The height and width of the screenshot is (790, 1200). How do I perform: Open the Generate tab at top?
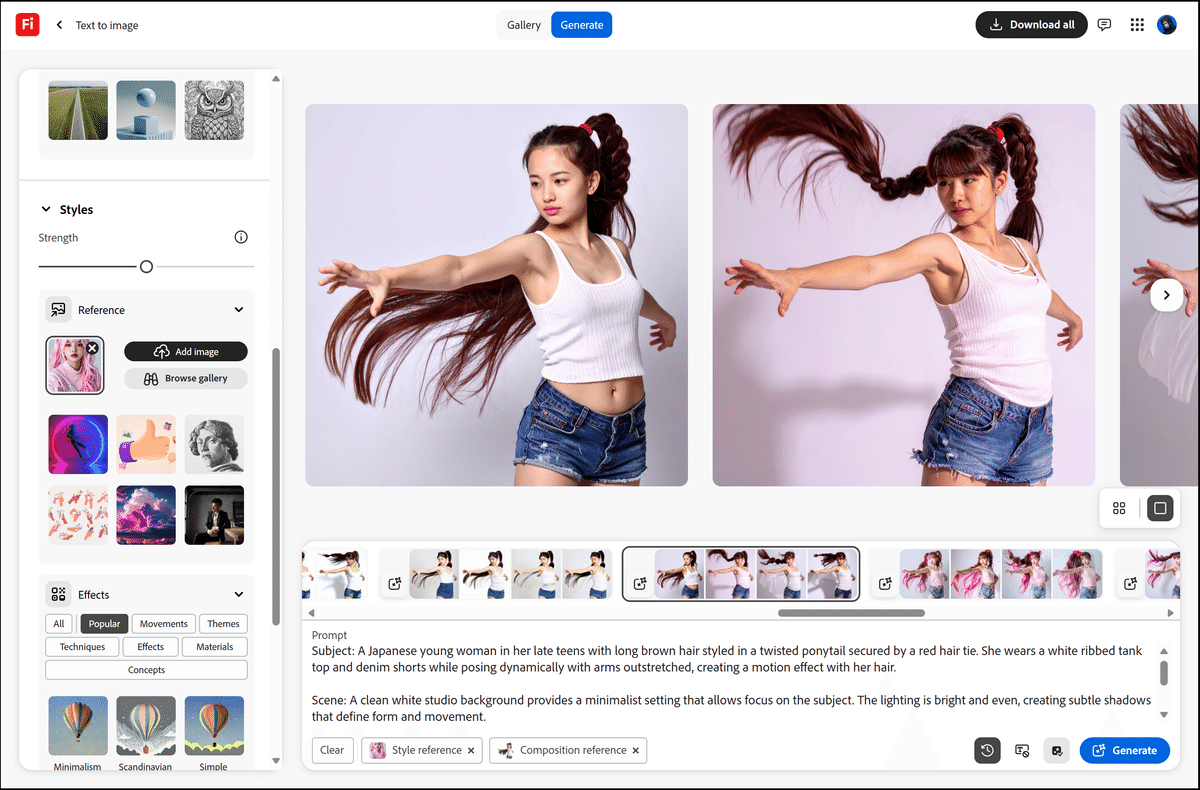tap(582, 25)
